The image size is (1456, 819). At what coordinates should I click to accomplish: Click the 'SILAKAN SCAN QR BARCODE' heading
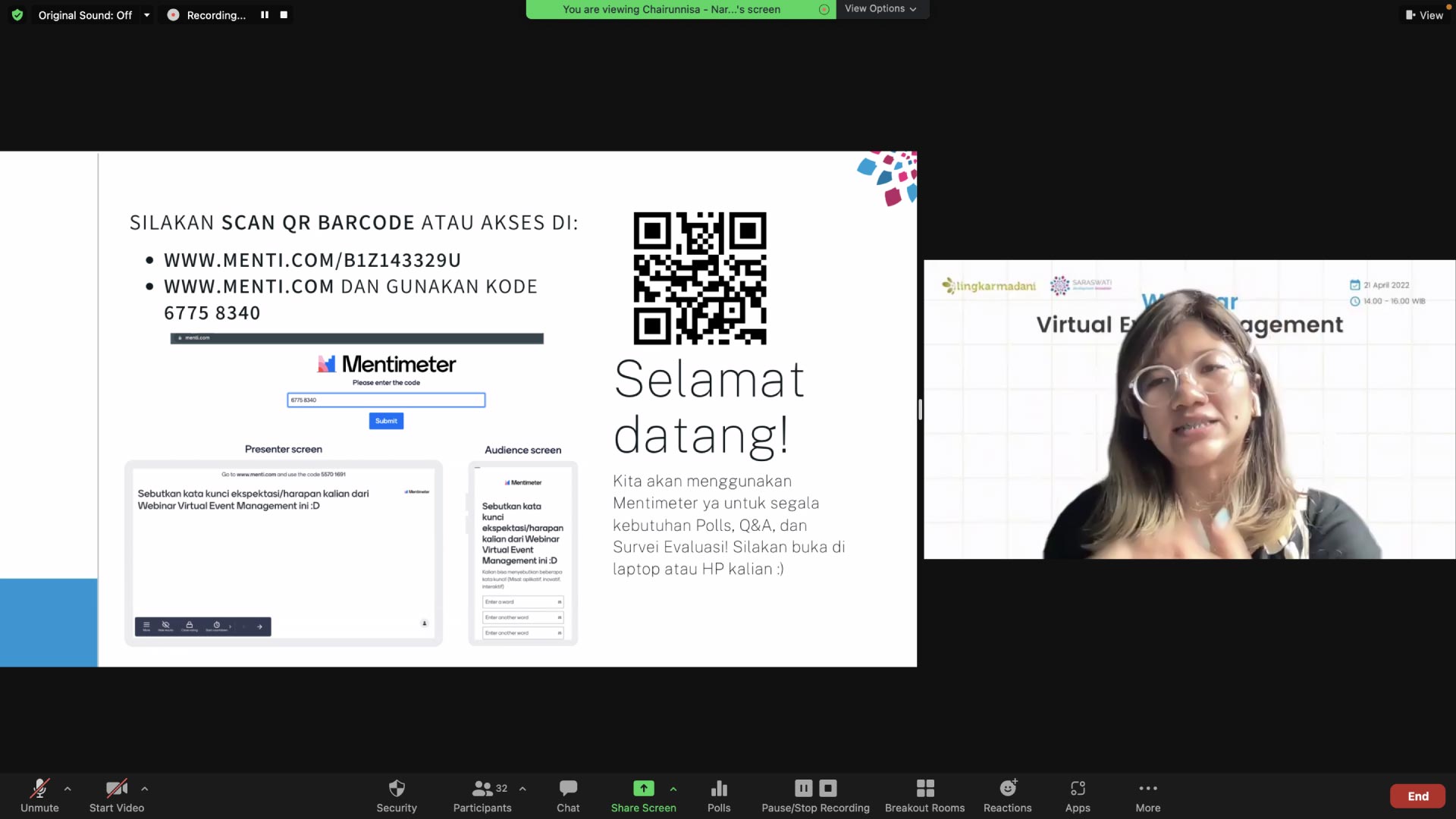(x=353, y=223)
